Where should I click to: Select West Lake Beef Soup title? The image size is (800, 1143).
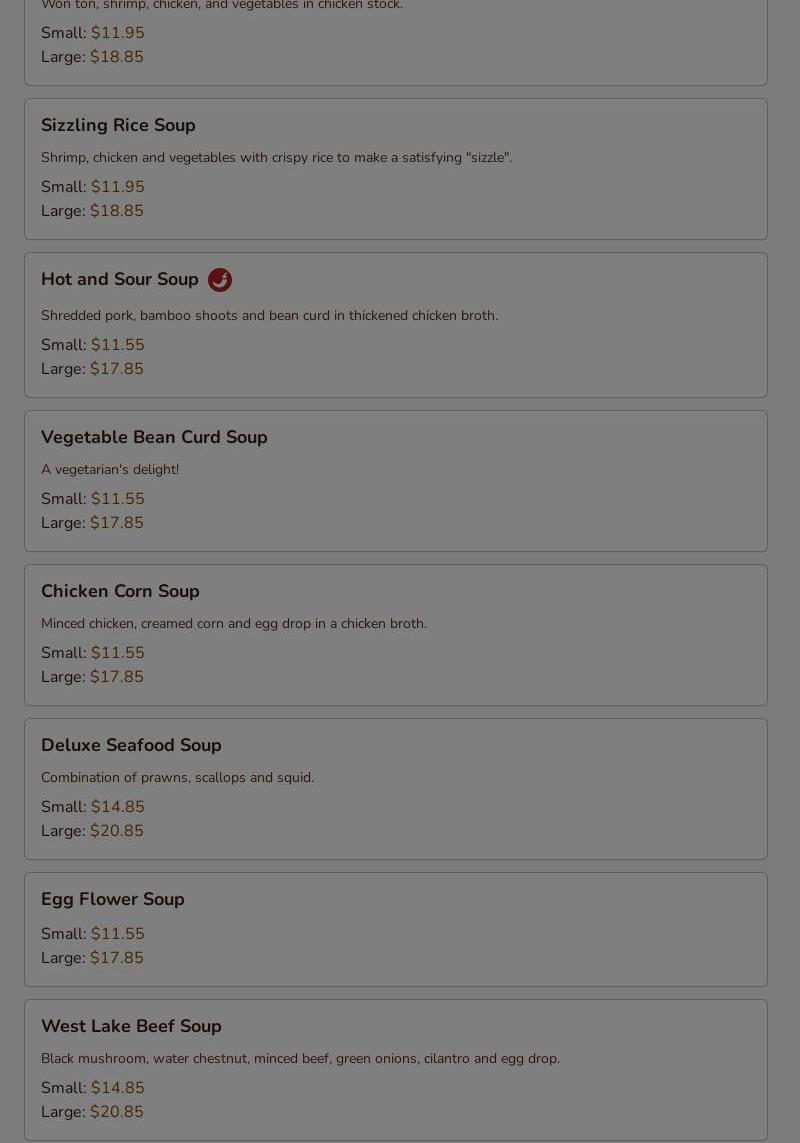(131, 1026)
